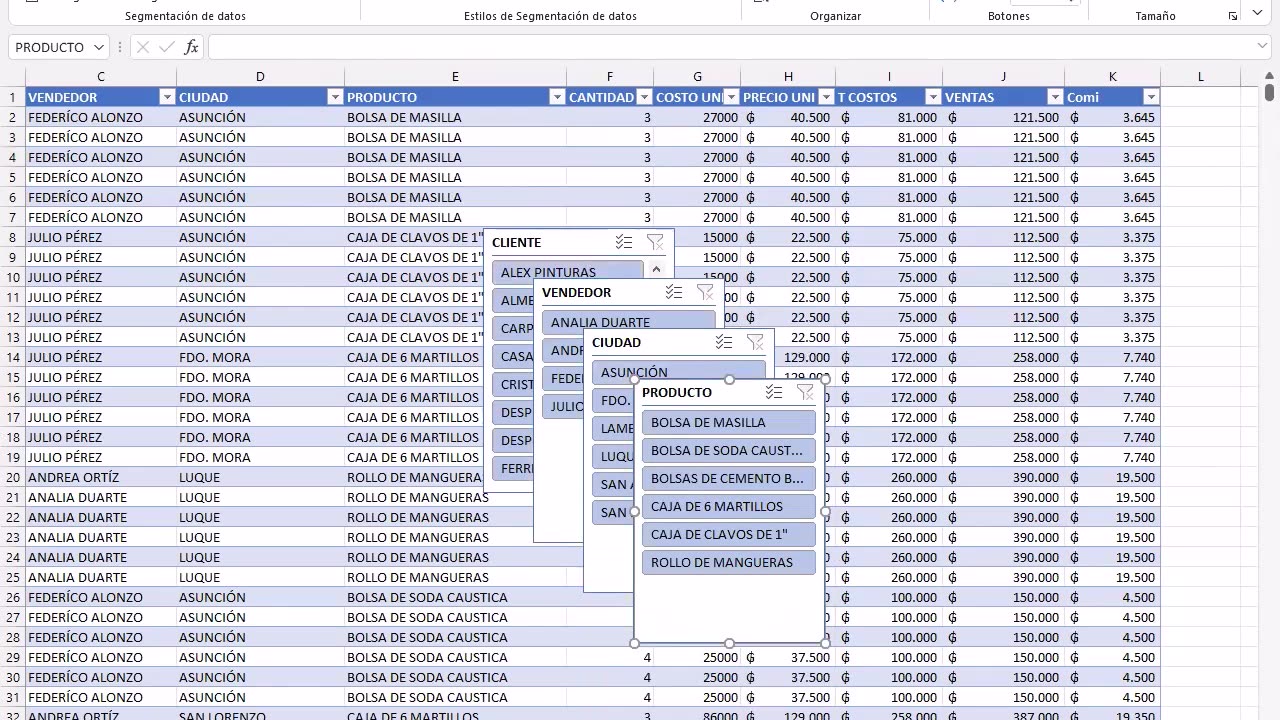Toggle multi-select in VENDEDOR slicer

point(674,292)
